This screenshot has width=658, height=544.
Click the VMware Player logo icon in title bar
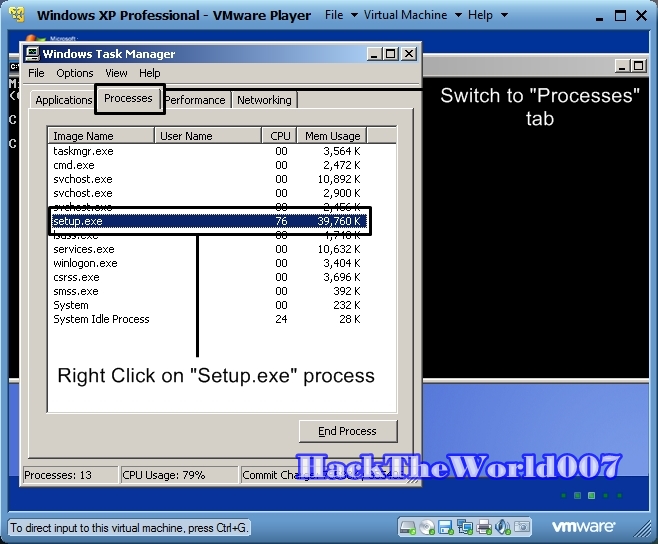[x=17, y=15]
